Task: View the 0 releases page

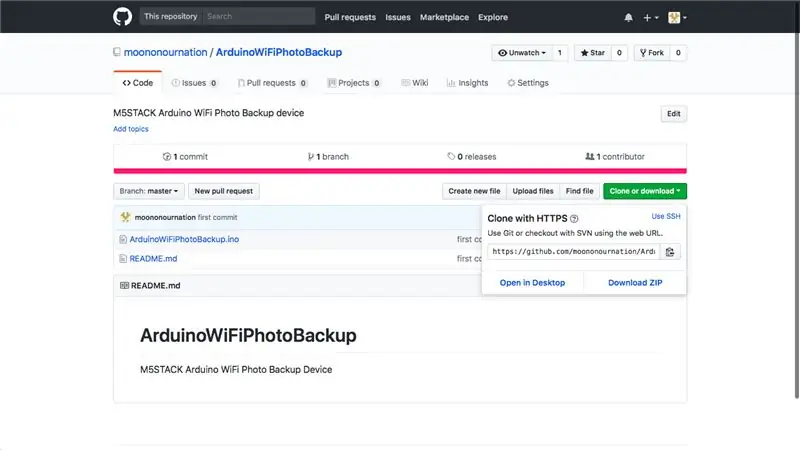Action: (x=472, y=157)
